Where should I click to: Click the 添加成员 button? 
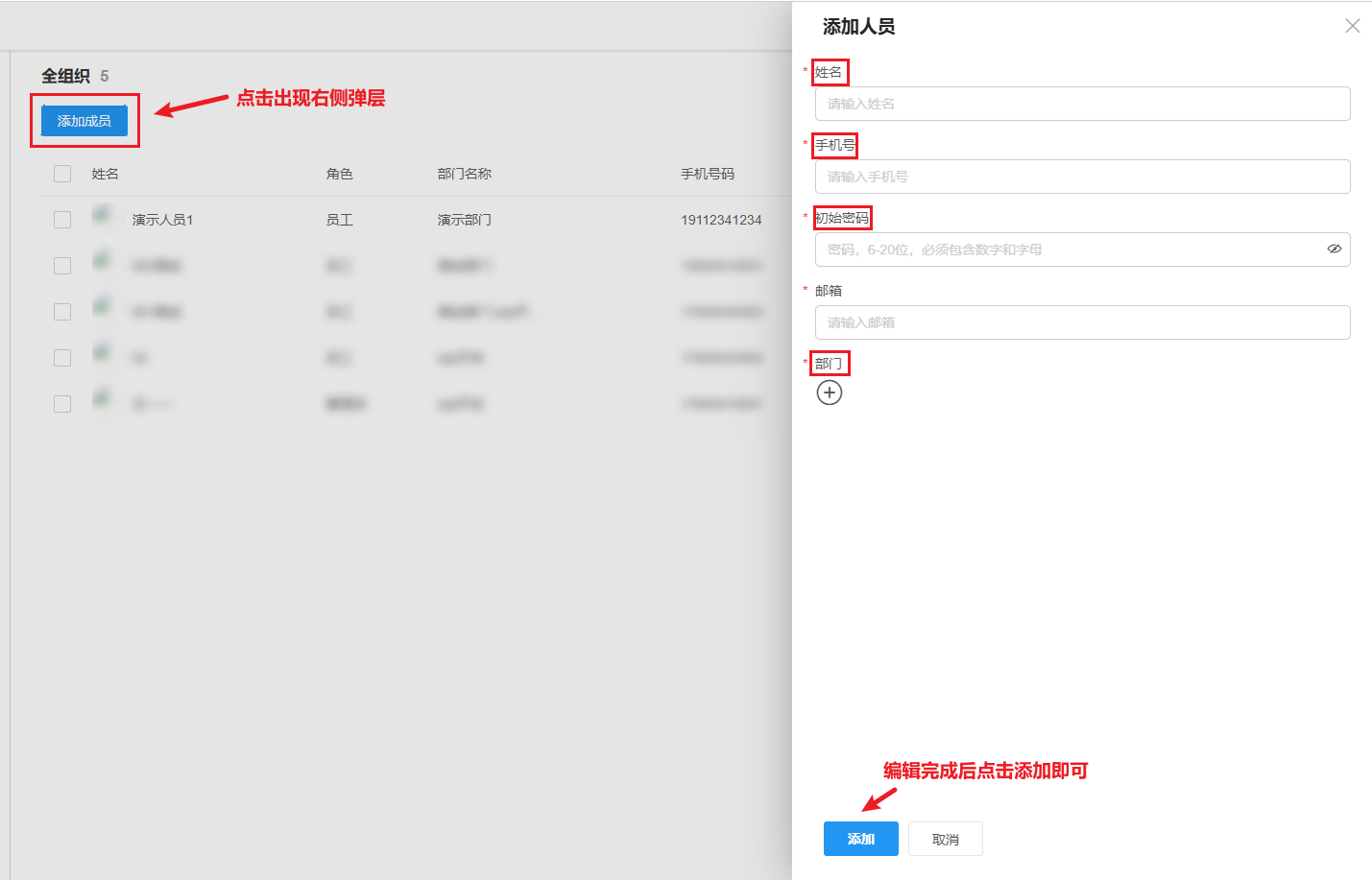point(84,120)
